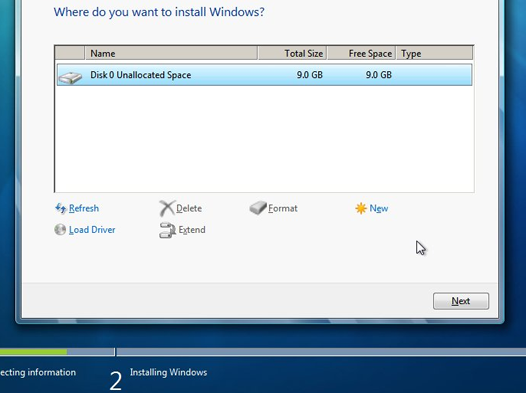Click the Refresh arrows icon
The width and height of the screenshot is (526, 393).
[x=60, y=208]
